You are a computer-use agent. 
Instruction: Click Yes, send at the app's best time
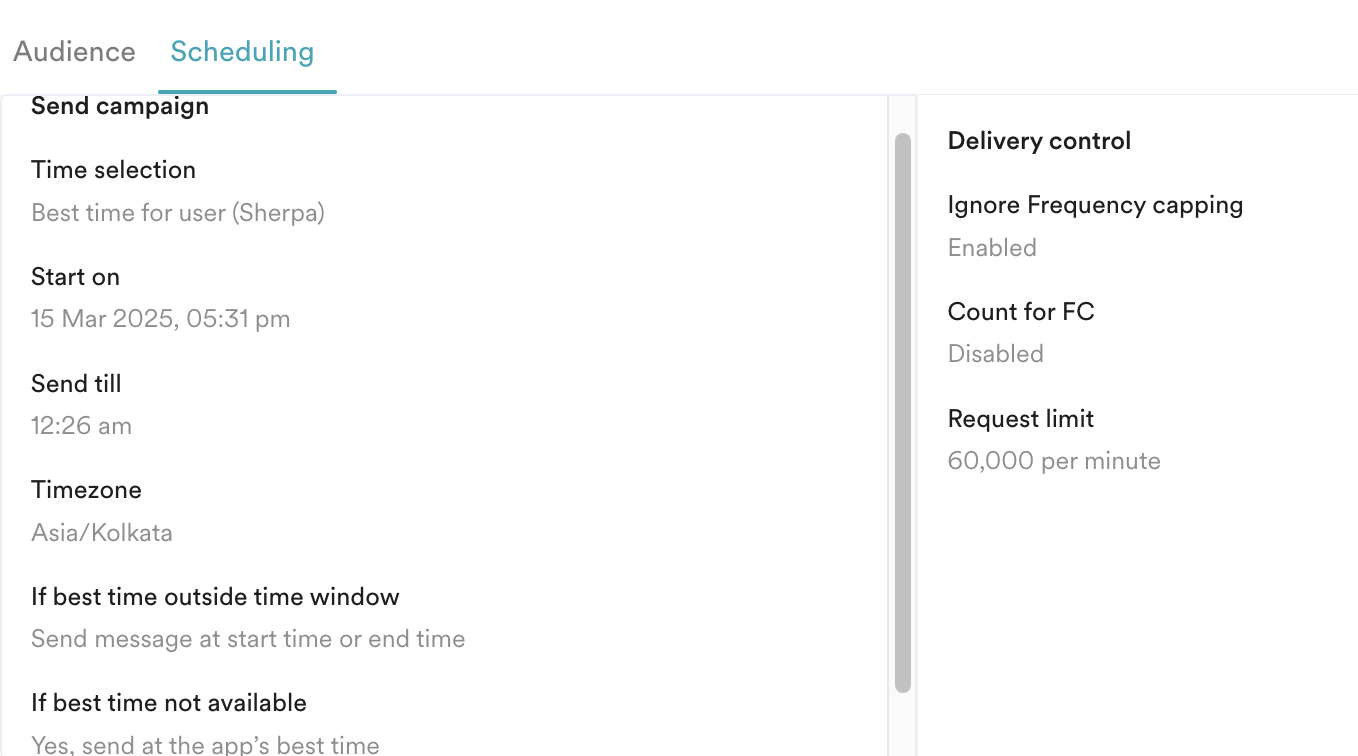coord(205,744)
